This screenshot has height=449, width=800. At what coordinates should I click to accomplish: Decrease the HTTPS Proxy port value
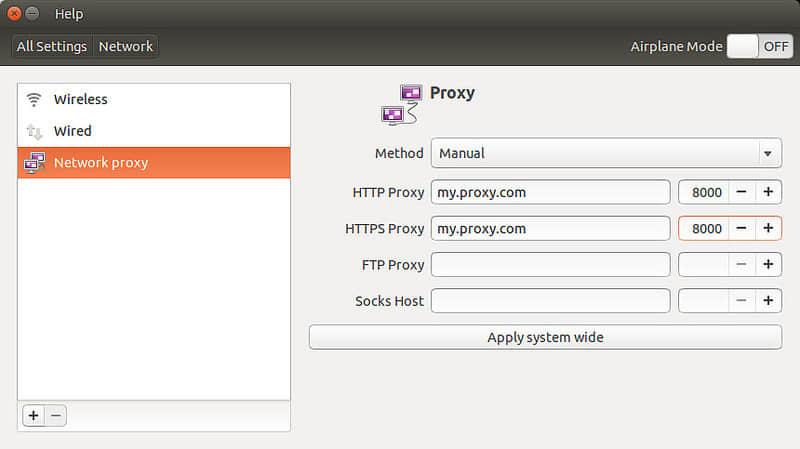(x=741, y=228)
